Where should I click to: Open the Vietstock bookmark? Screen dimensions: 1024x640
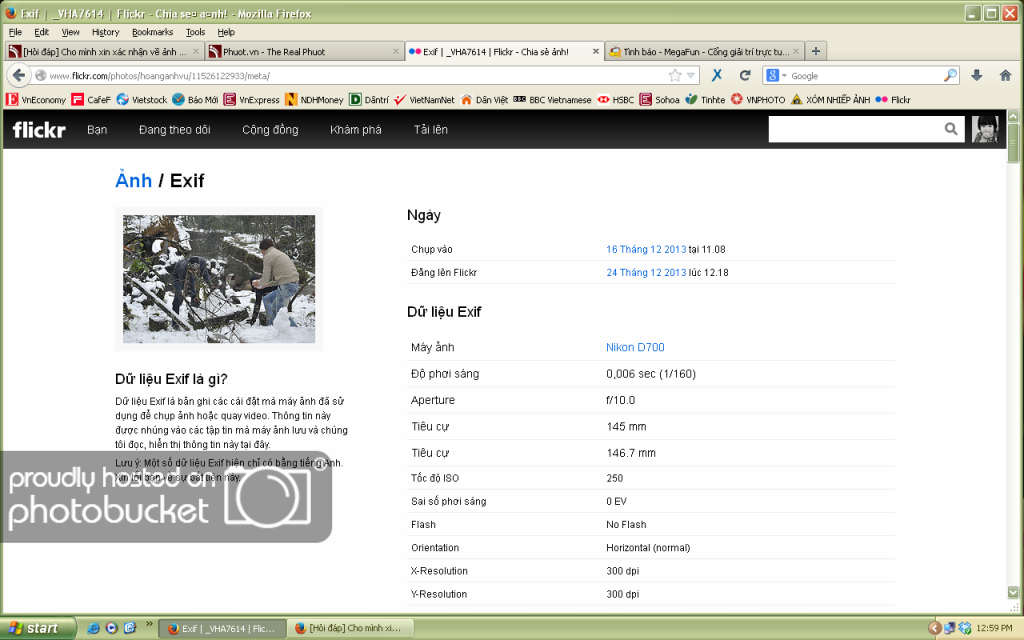pos(142,100)
